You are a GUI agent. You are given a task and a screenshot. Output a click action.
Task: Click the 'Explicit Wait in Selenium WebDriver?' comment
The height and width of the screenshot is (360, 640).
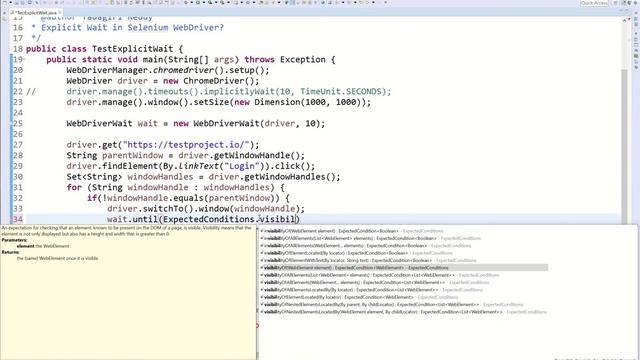pos(133,28)
